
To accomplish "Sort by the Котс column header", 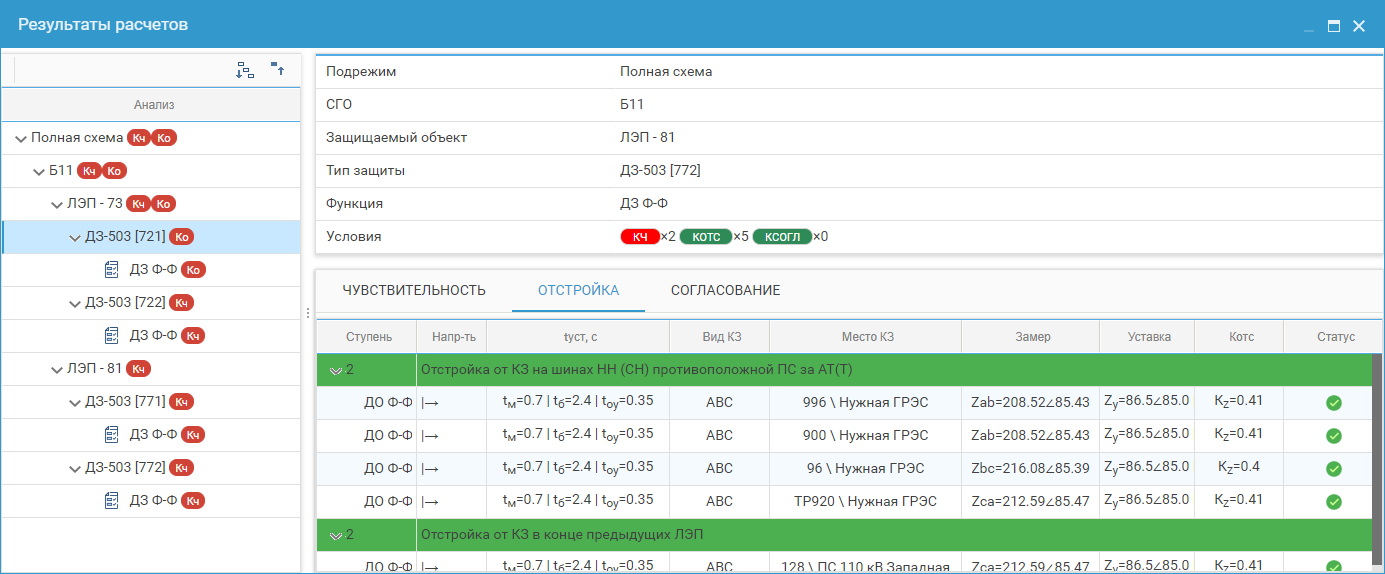I will [x=1241, y=337].
